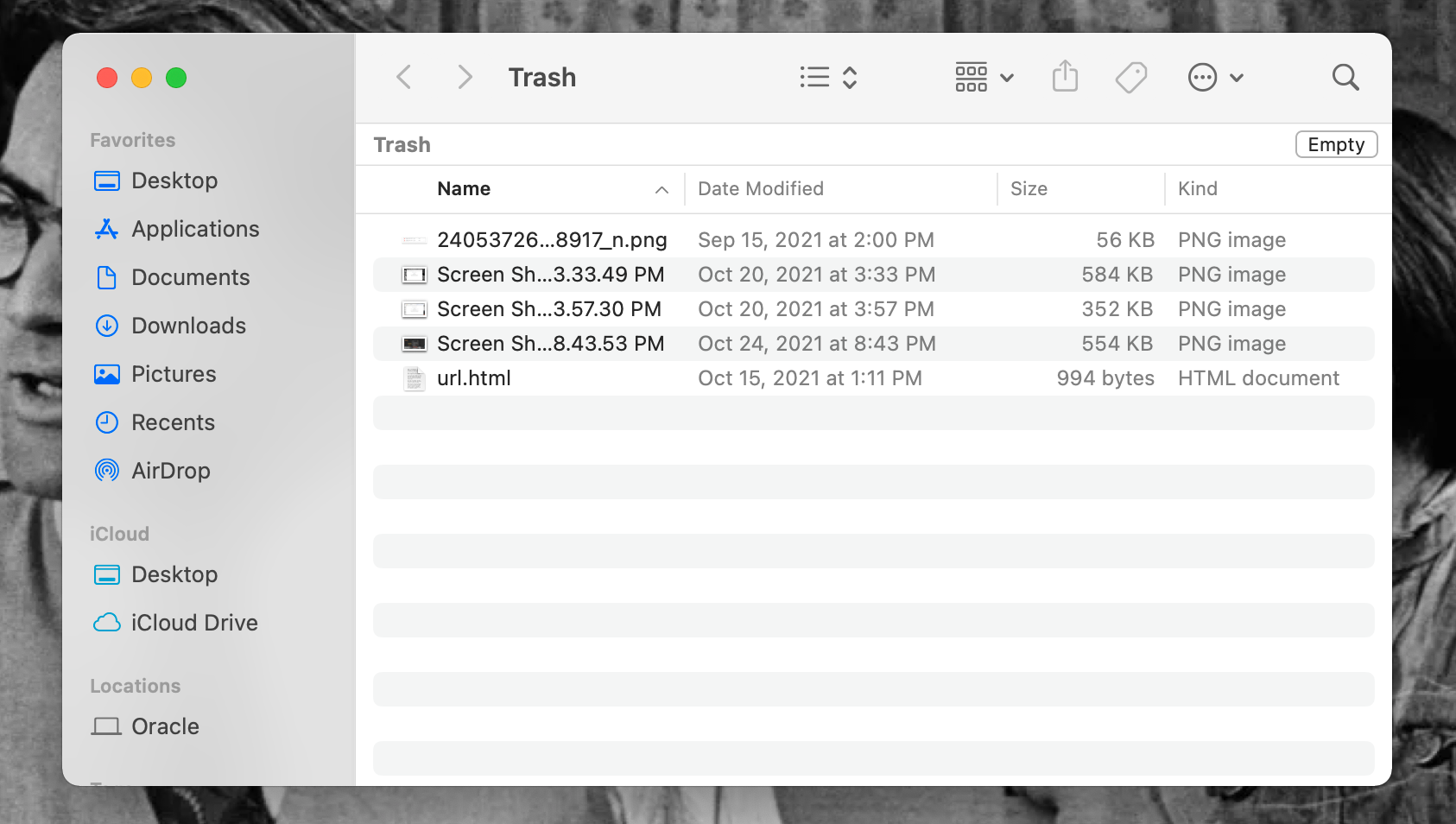1456x824 pixels.
Task: Open Applications in the sidebar
Action: click(x=195, y=229)
